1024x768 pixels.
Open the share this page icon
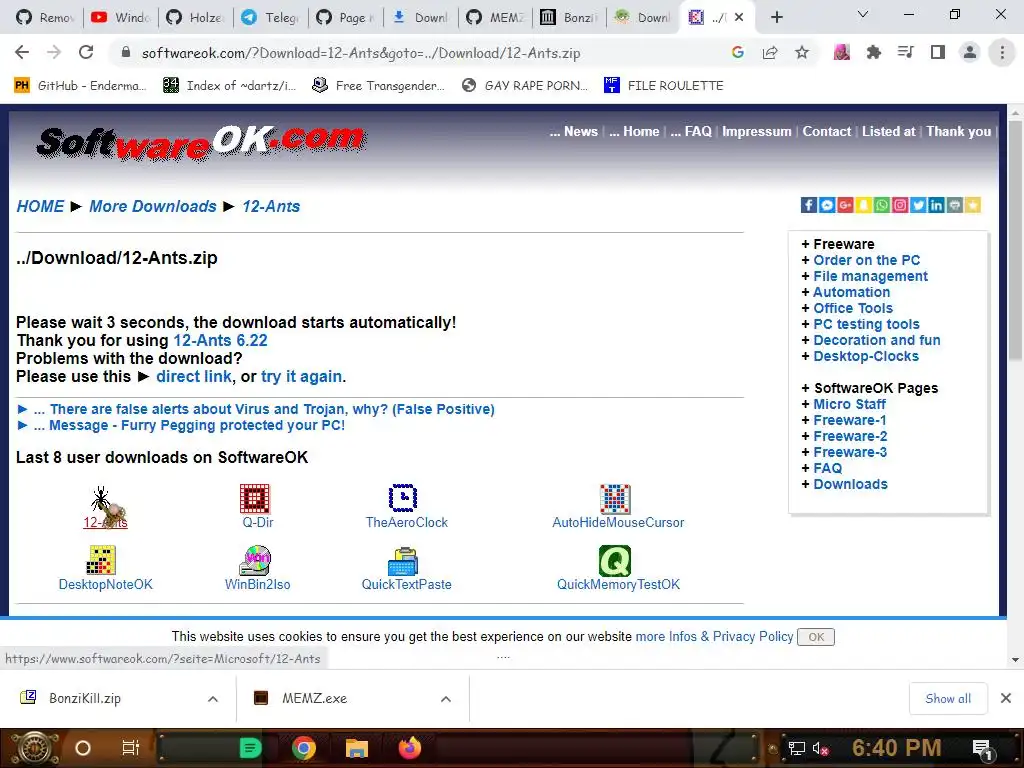(x=770, y=52)
